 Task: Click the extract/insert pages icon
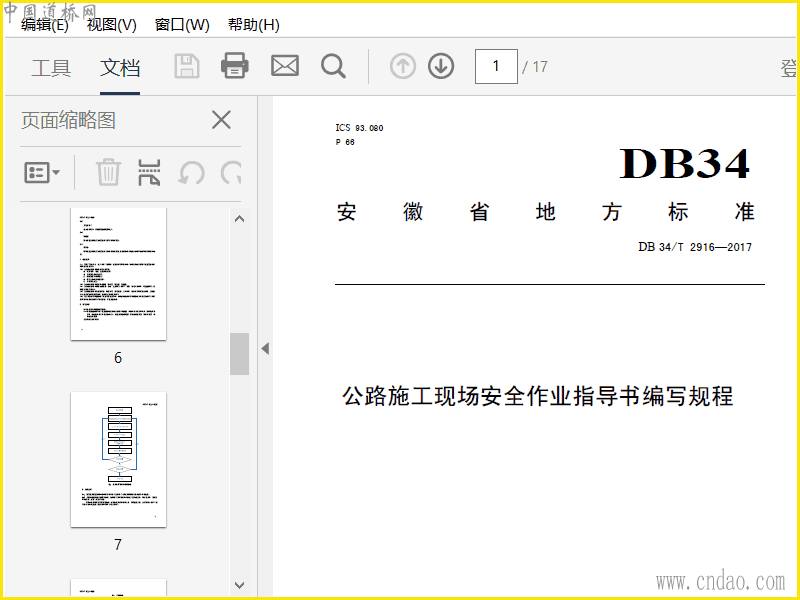[x=149, y=172]
